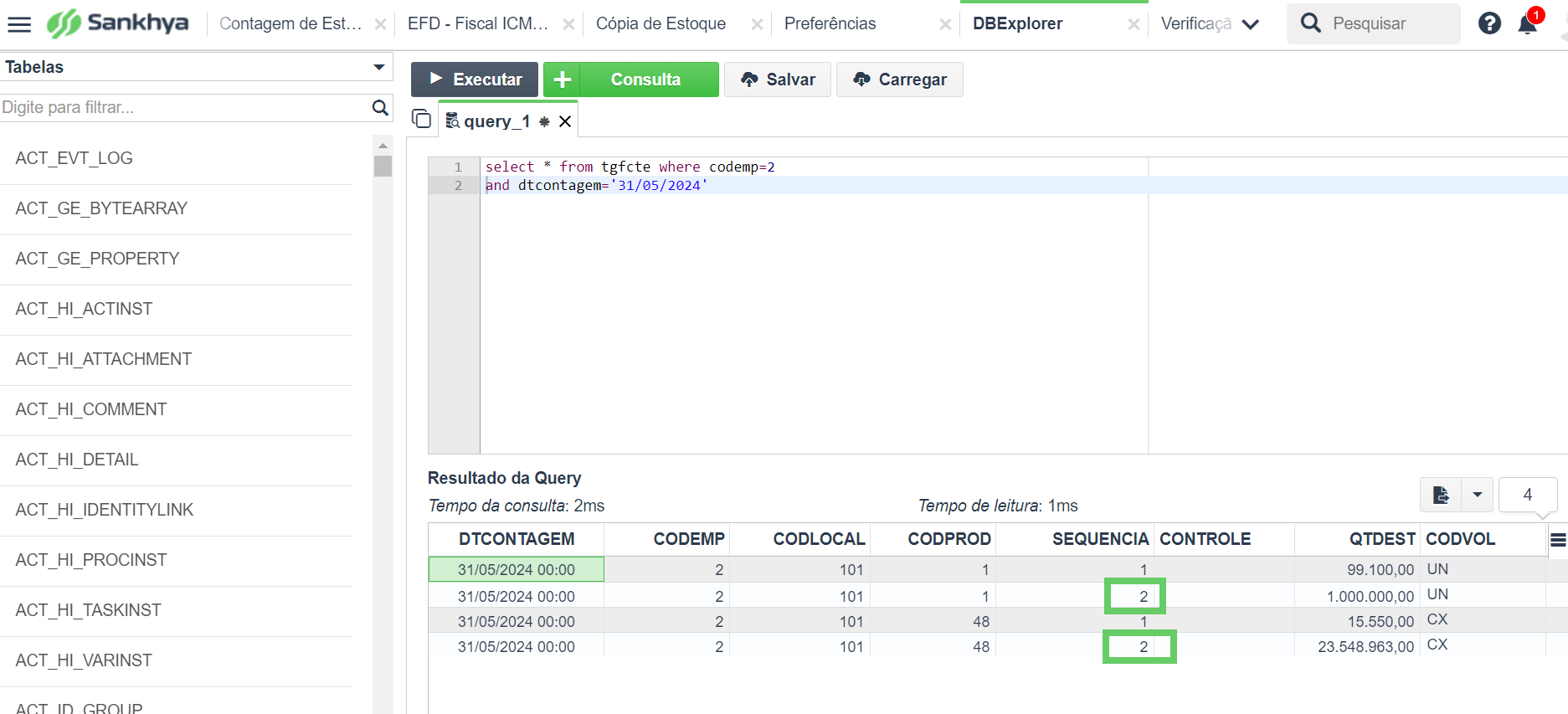Select the DBExplorer tab

1017,23
